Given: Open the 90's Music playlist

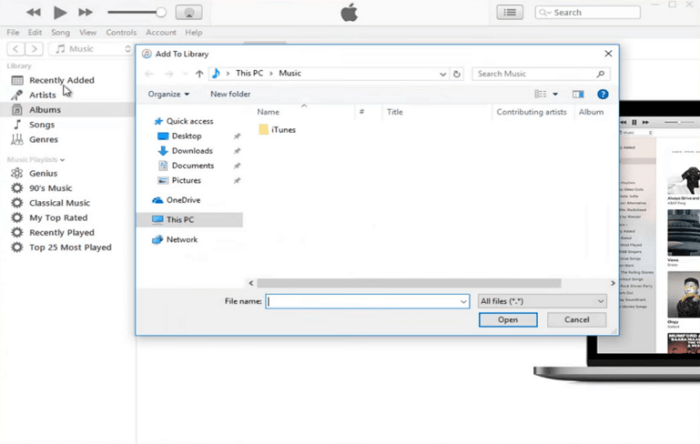Looking at the screenshot, I should tap(50, 188).
